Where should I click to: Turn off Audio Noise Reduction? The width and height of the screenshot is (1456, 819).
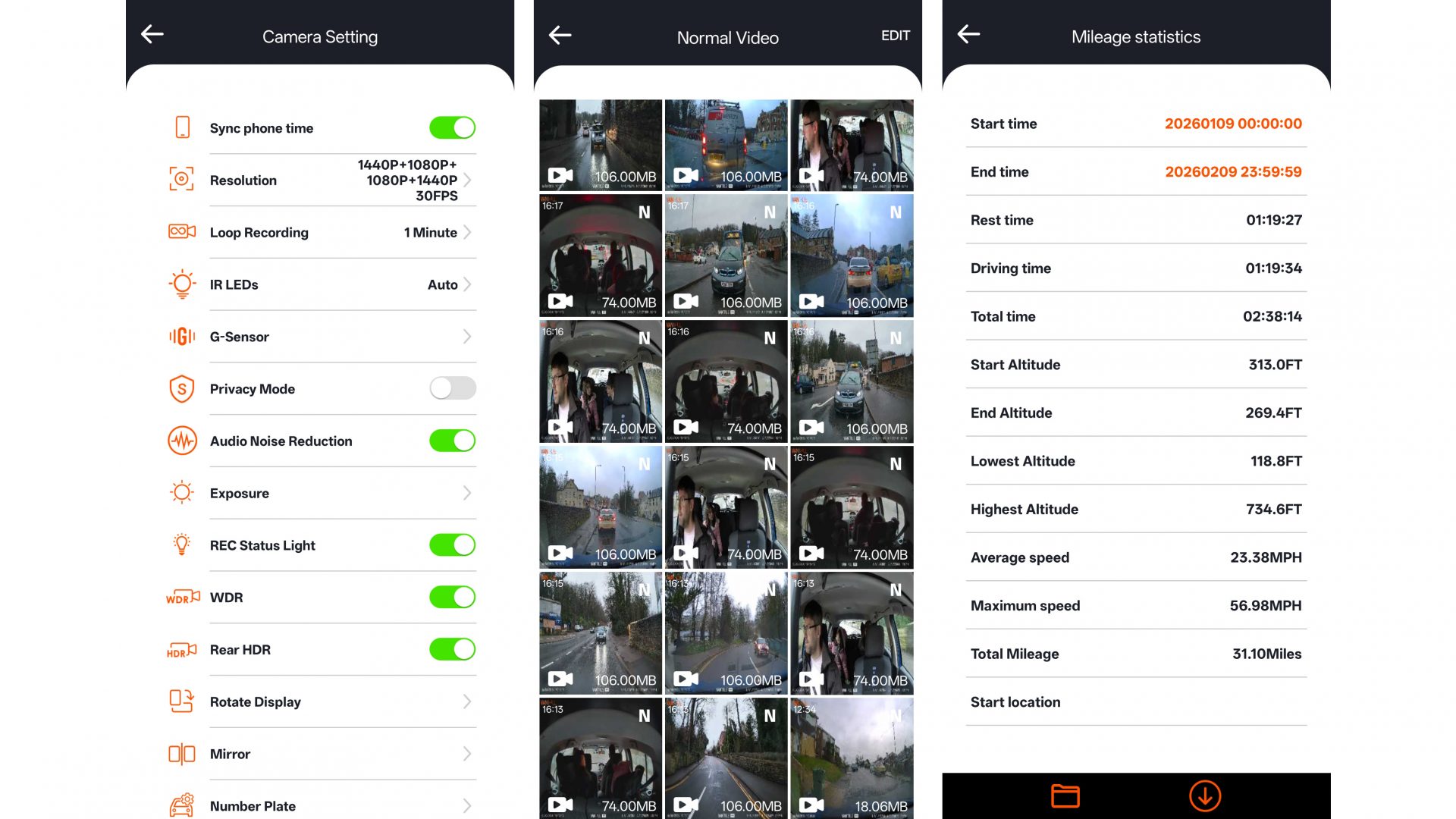[452, 441]
